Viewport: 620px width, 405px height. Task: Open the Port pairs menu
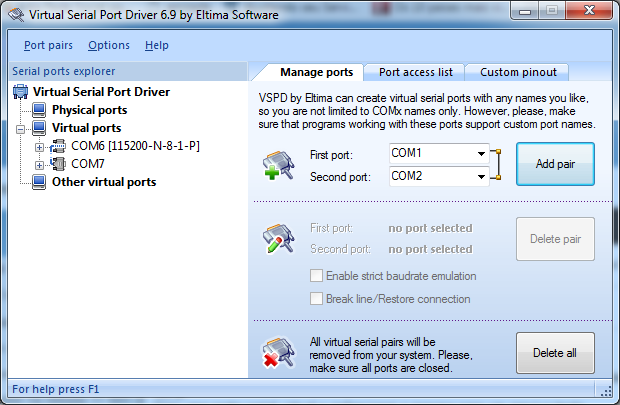point(48,45)
